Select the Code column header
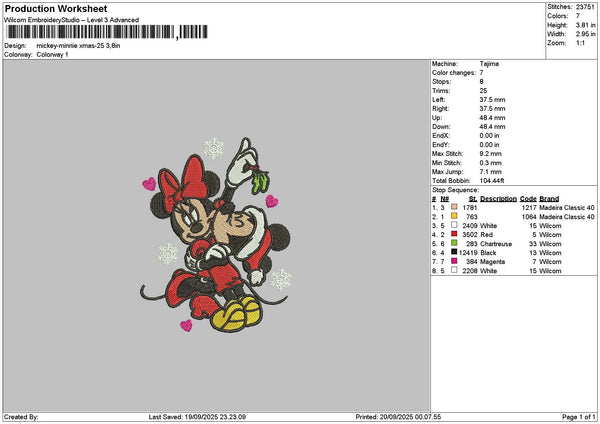 tap(528, 198)
